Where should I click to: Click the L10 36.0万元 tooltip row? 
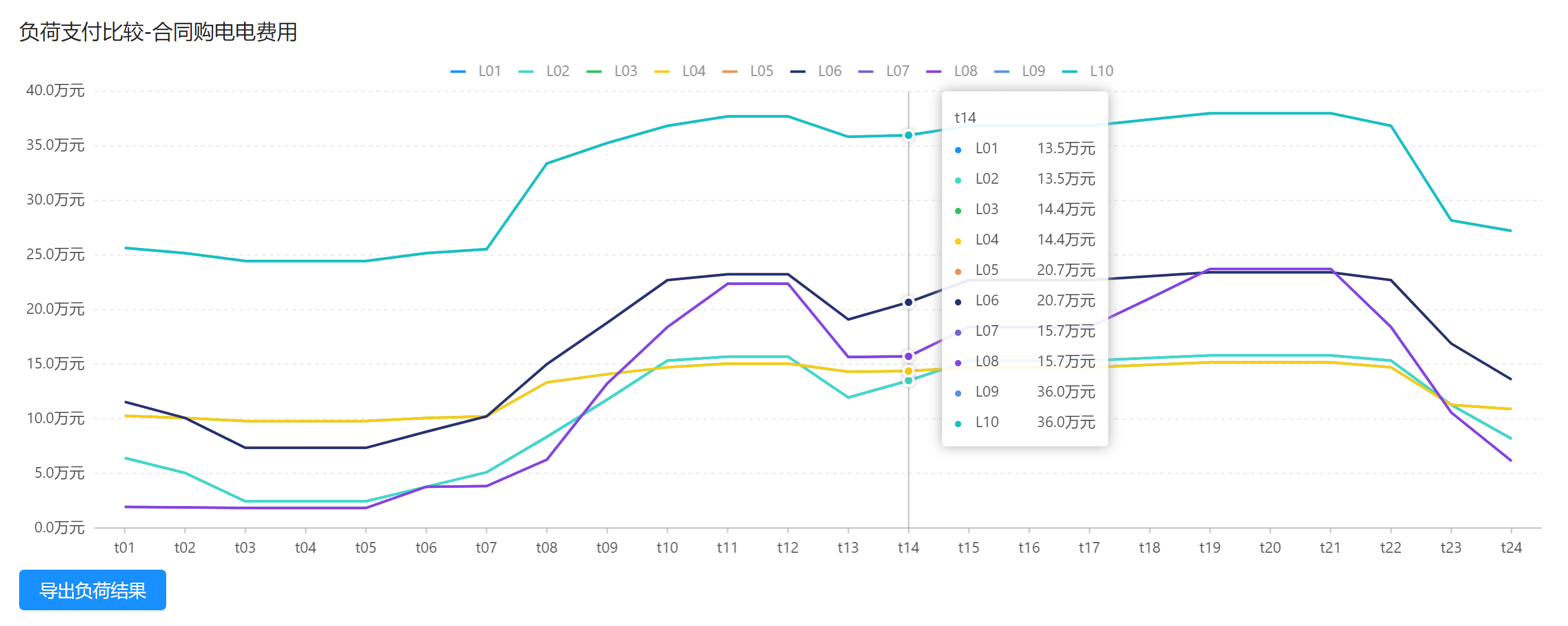(1025, 423)
